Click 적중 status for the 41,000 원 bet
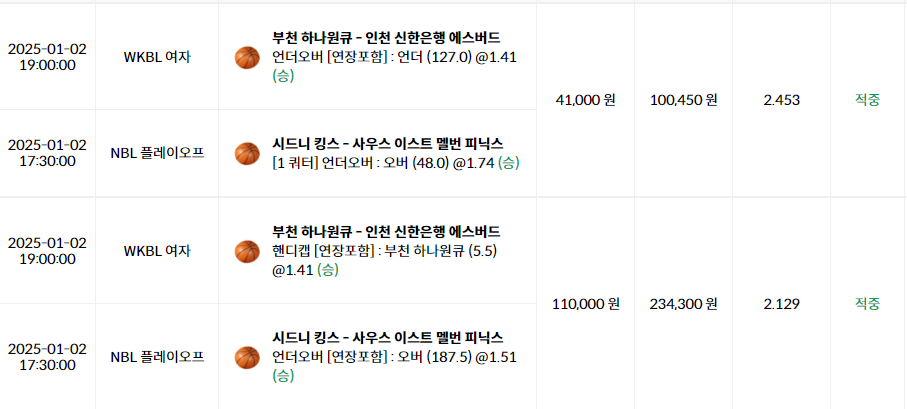The width and height of the screenshot is (907, 409). 868,100
